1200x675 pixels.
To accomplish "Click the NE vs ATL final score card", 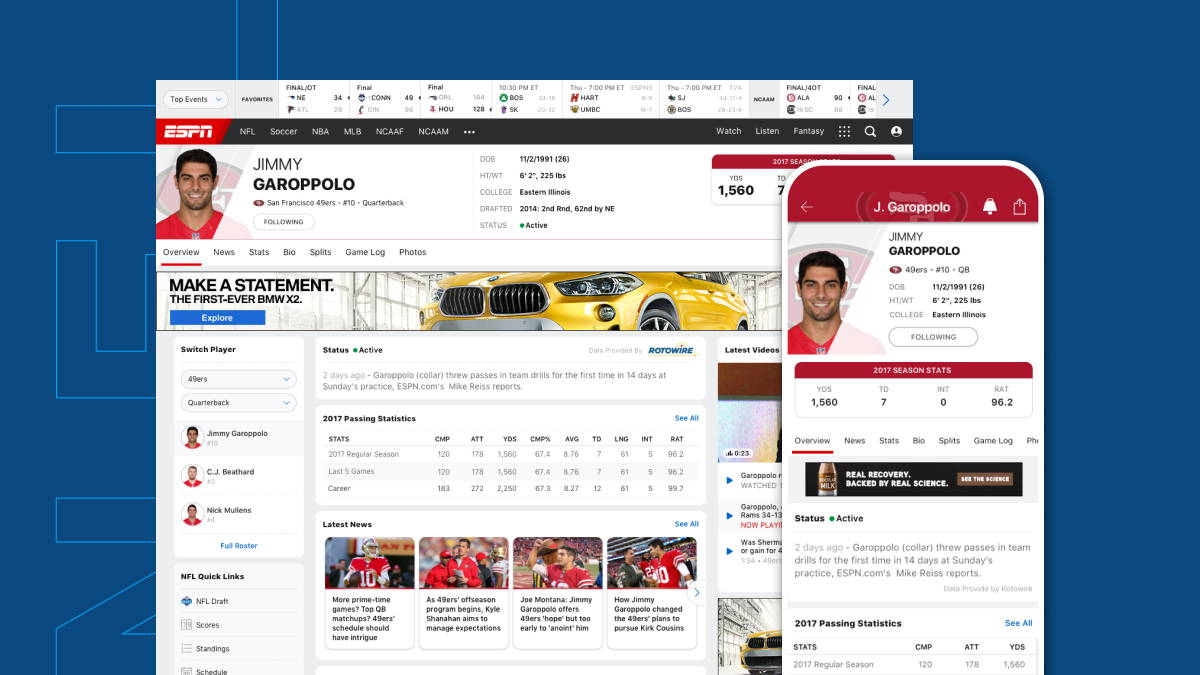I will pyautogui.click(x=314, y=100).
